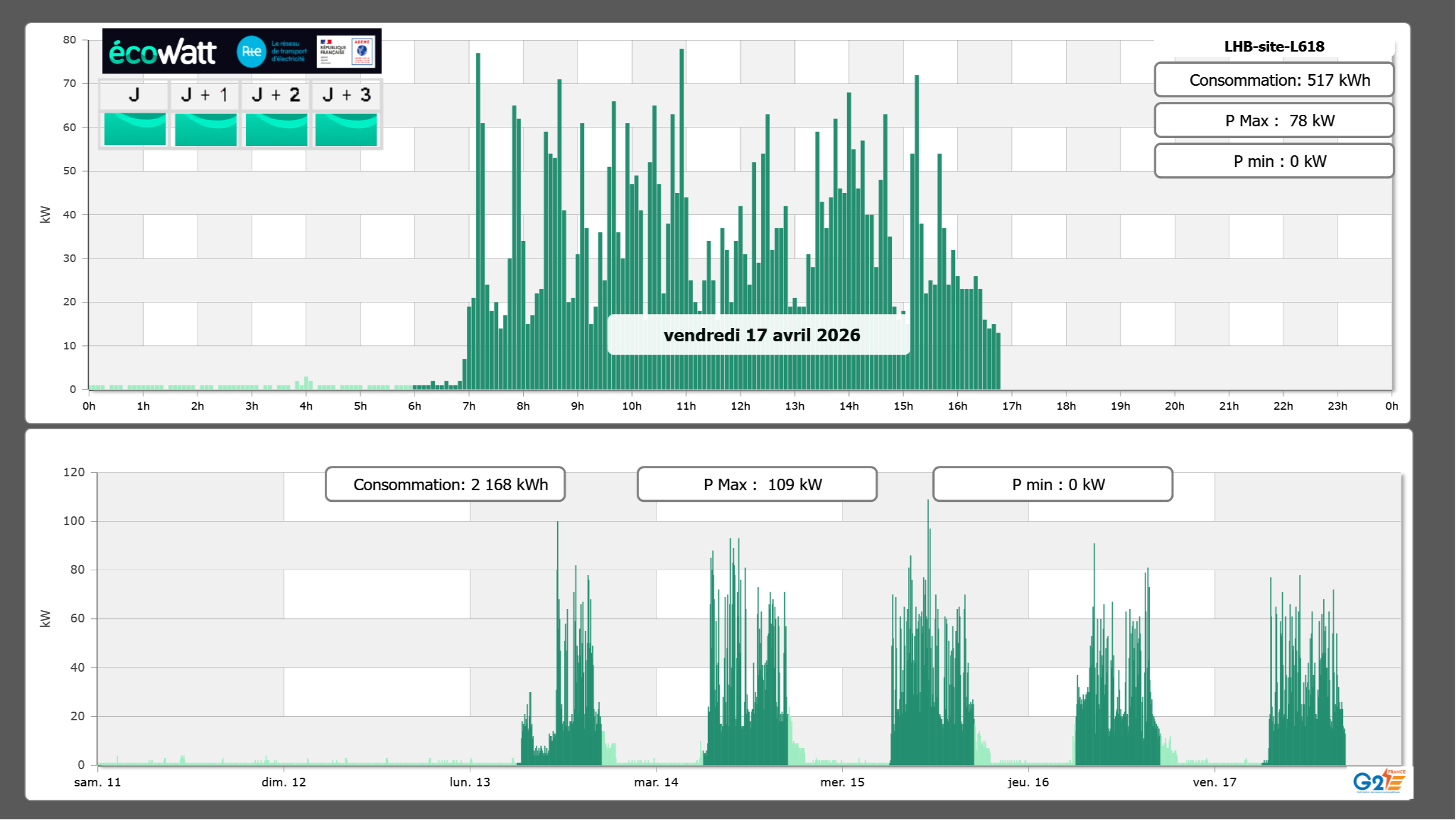
Task: Click the J + 1 header label
Action: (205, 95)
